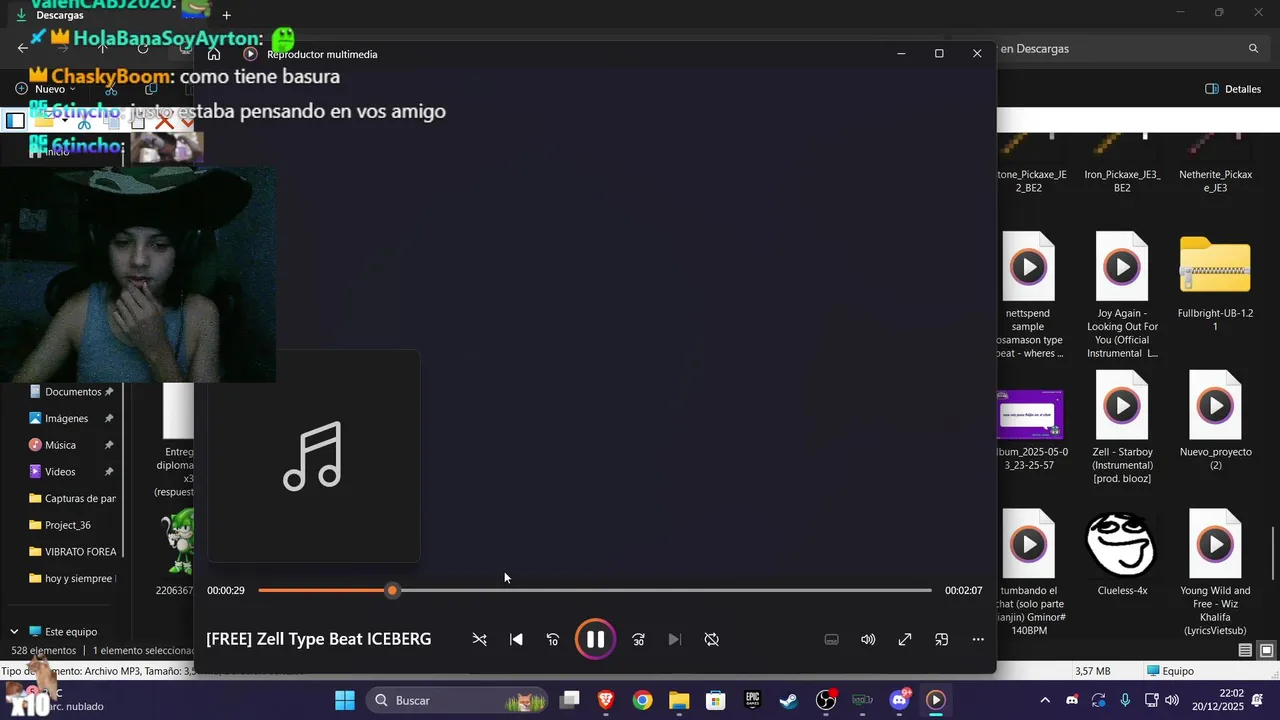Select the tumbando el chat audio file
The height and width of the screenshot is (720, 1280).
click(x=1029, y=572)
